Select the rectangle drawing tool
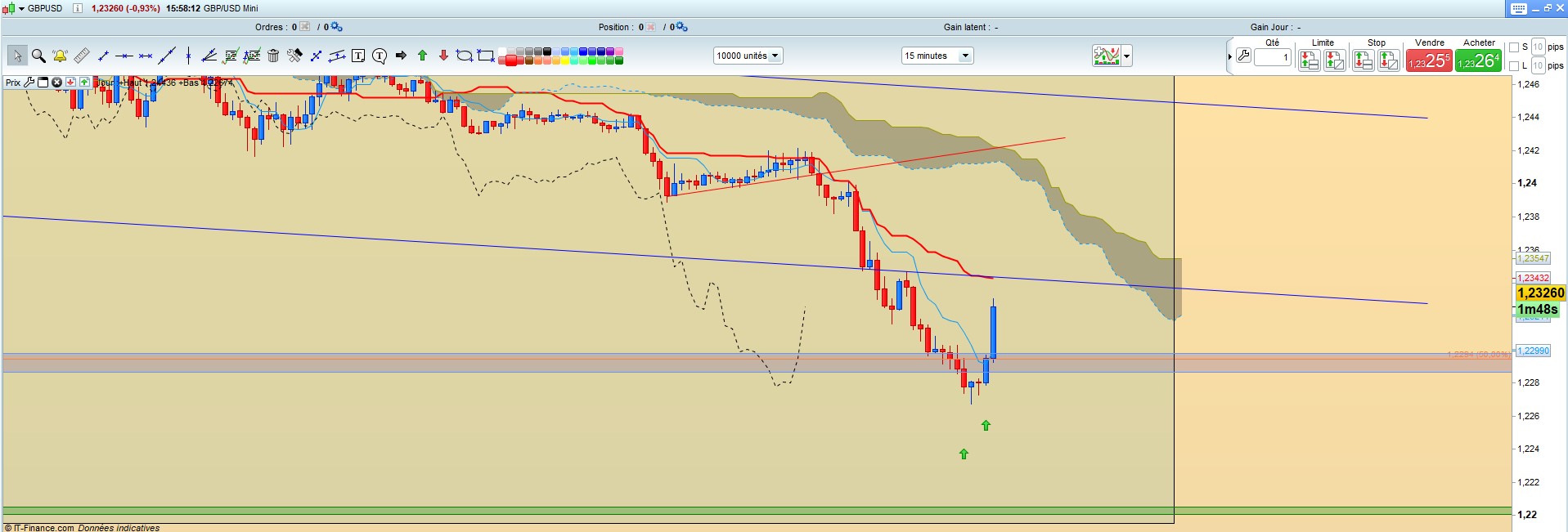1568x532 pixels. 486,56
